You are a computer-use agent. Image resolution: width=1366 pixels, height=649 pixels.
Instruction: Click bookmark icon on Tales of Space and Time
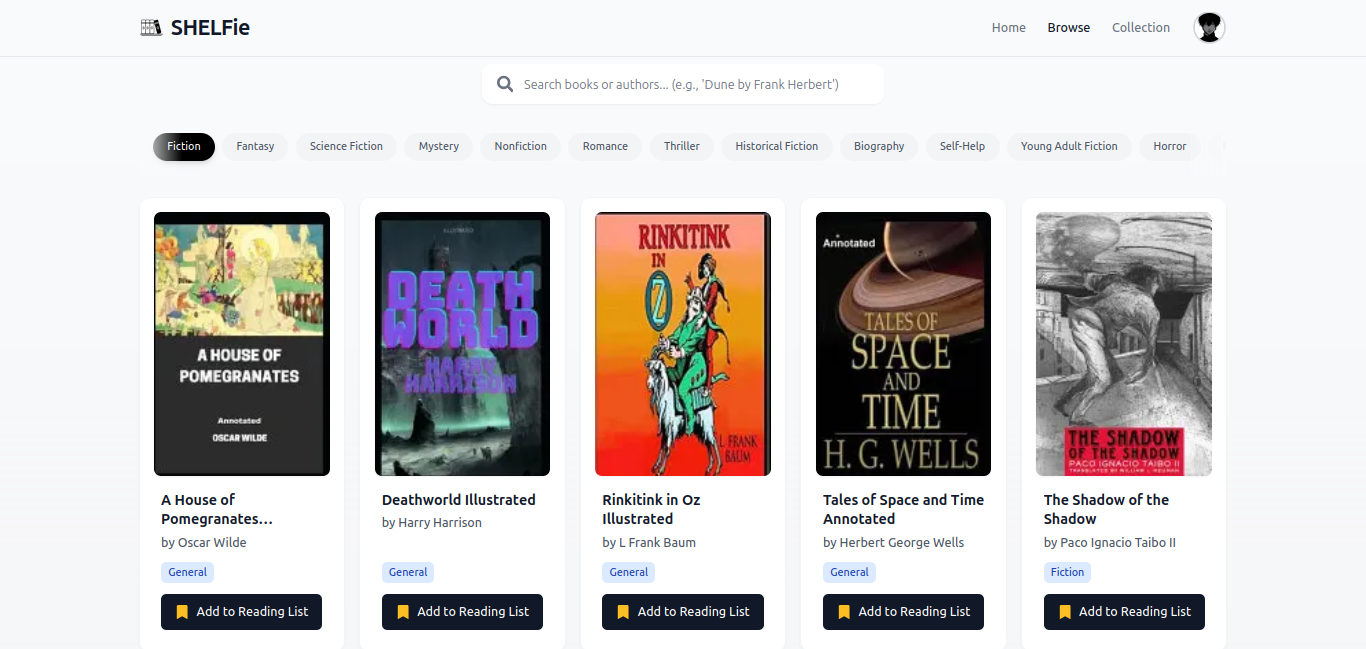844,612
